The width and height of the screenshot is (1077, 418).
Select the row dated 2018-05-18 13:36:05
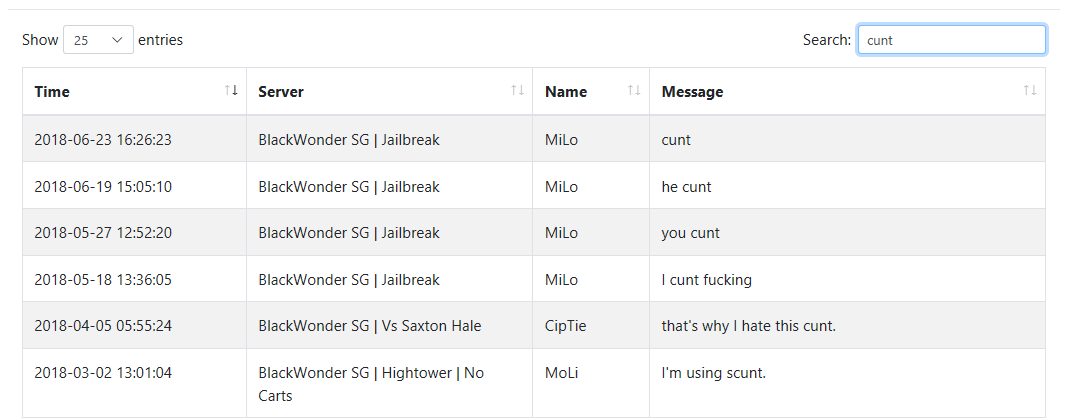tap(534, 279)
